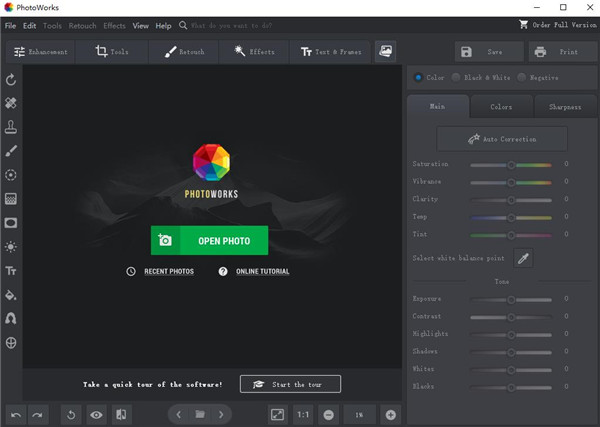Click the white balance eyedropper

click(523, 258)
